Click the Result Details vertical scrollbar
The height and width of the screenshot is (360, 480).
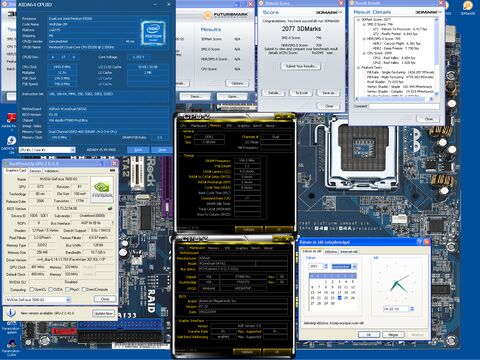tap(436, 56)
